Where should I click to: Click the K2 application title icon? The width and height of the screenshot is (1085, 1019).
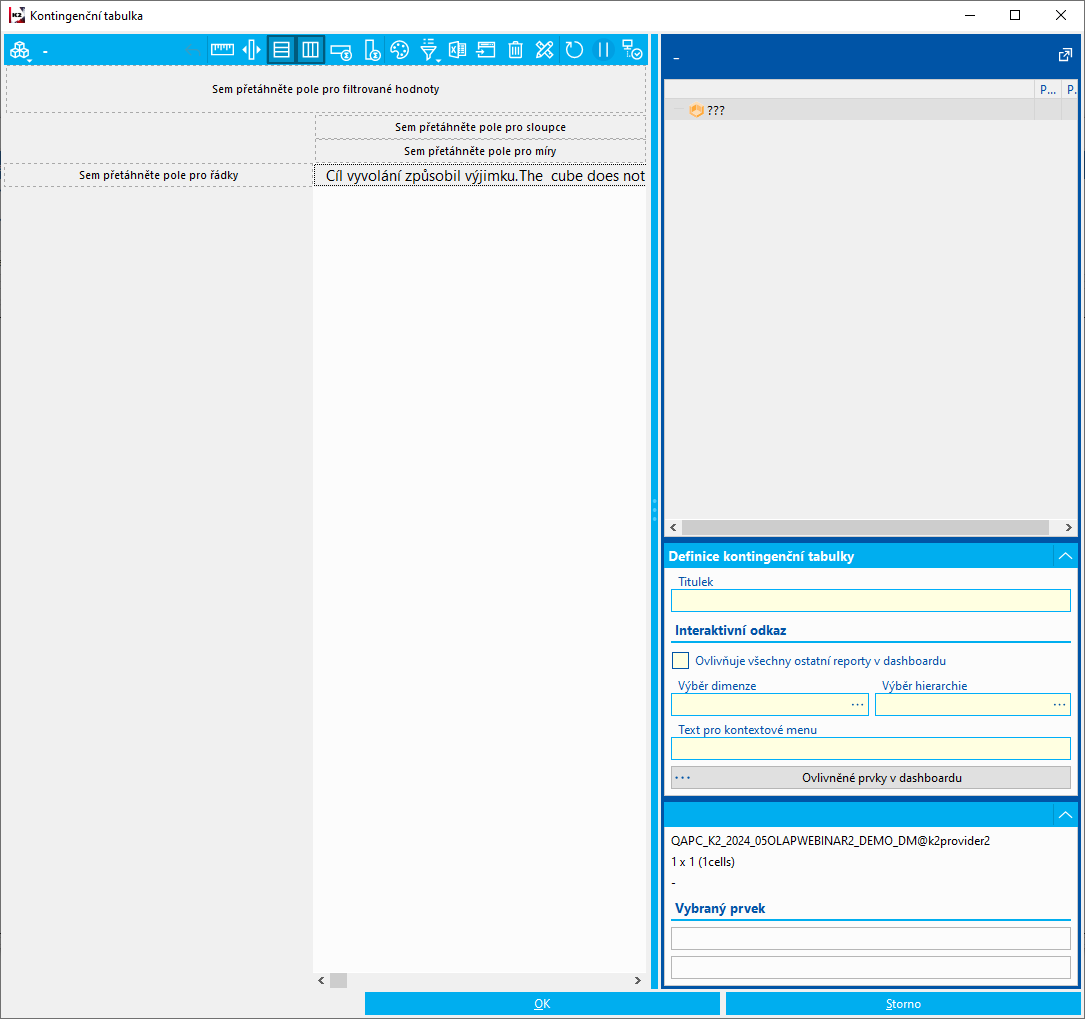point(17,15)
